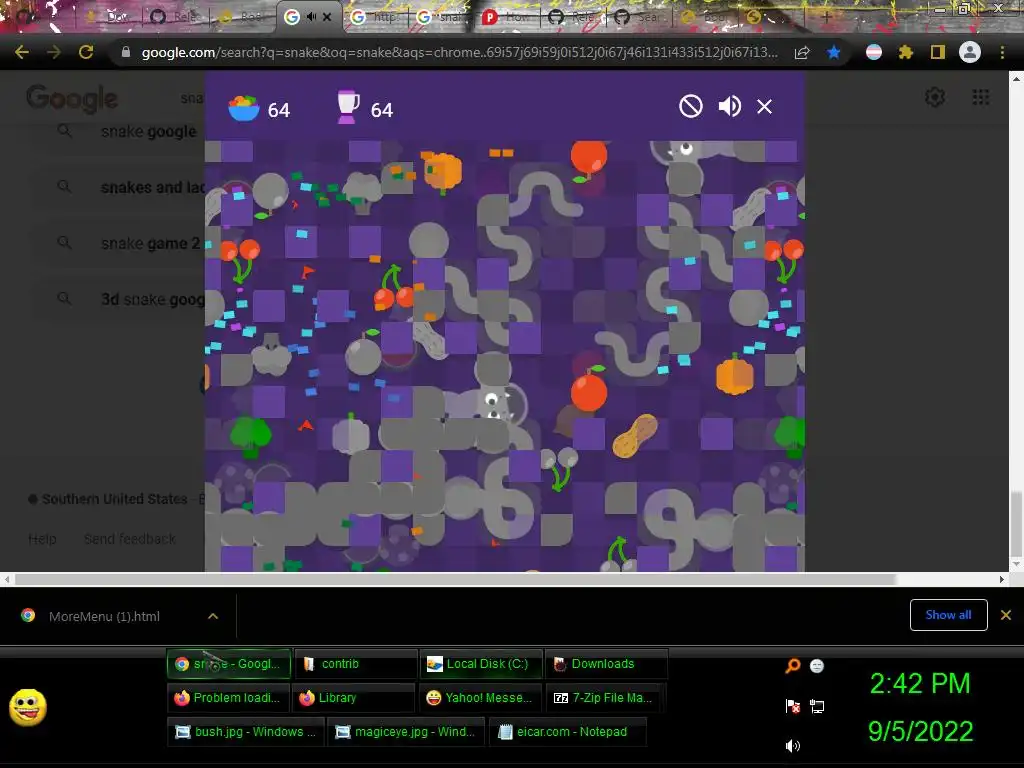Viewport: 1024px width, 768px height.
Task: Open the Google apps grid
Action: point(980,97)
